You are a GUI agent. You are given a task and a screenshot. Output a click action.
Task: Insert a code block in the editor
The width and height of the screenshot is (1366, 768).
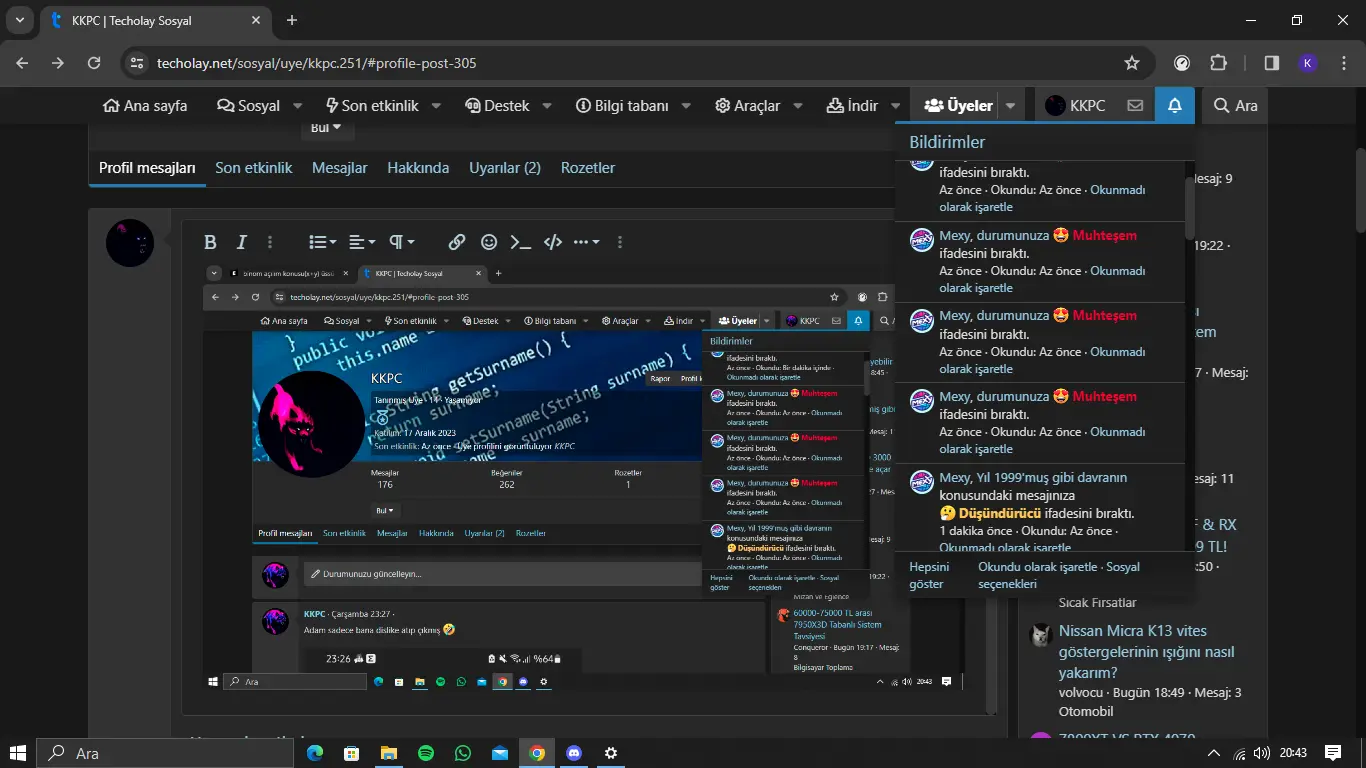[x=552, y=242]
